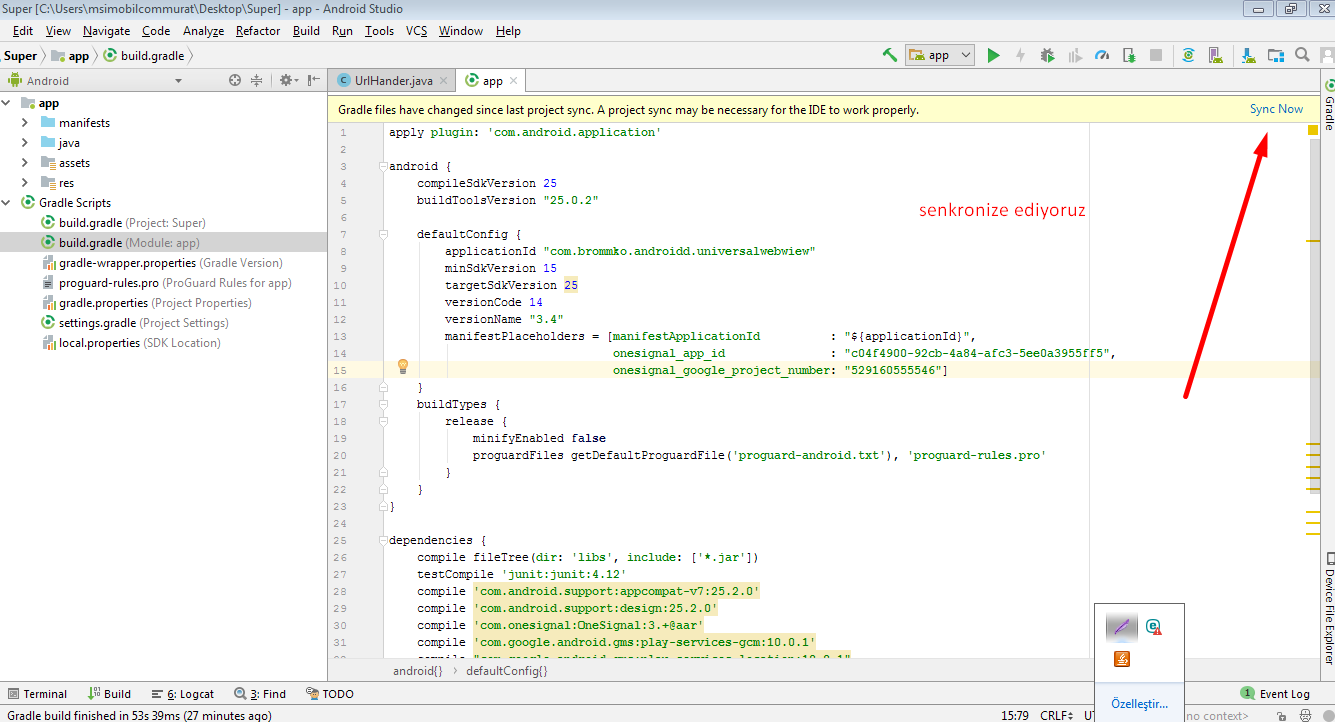This screenshot has height=722, width=1335.
Task: Click defaultConfig{} in the bottom breadcrumb
Action: pos(506,671)
